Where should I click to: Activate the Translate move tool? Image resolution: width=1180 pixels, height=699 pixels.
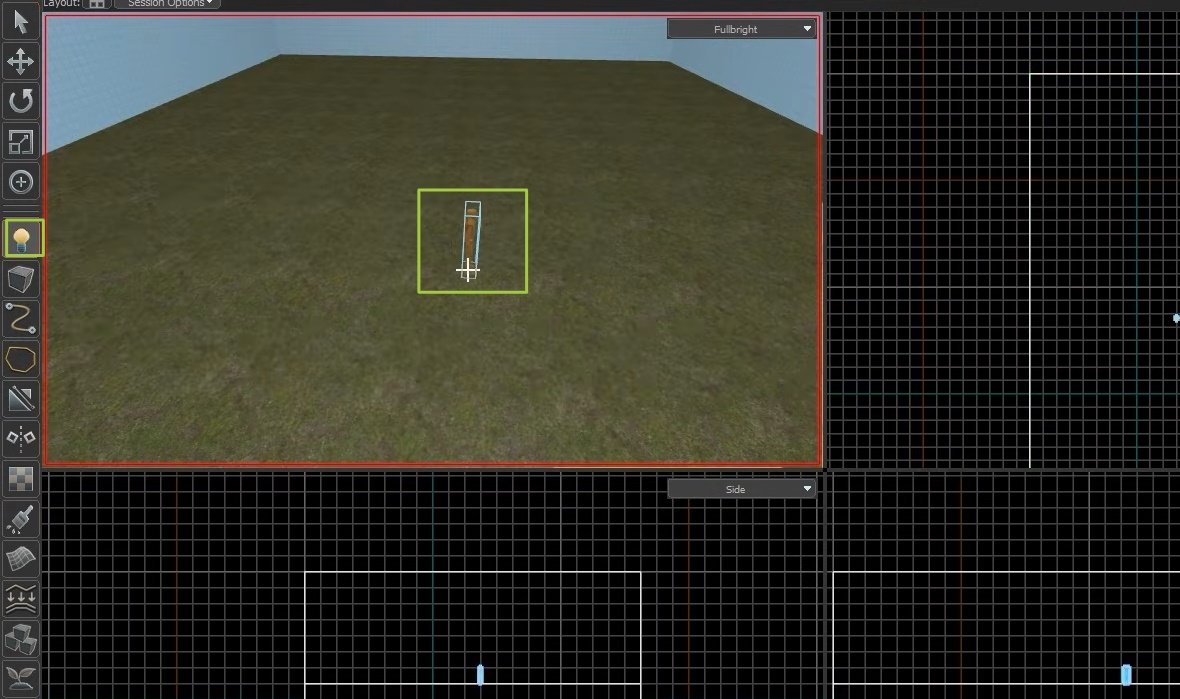(21, 62)
